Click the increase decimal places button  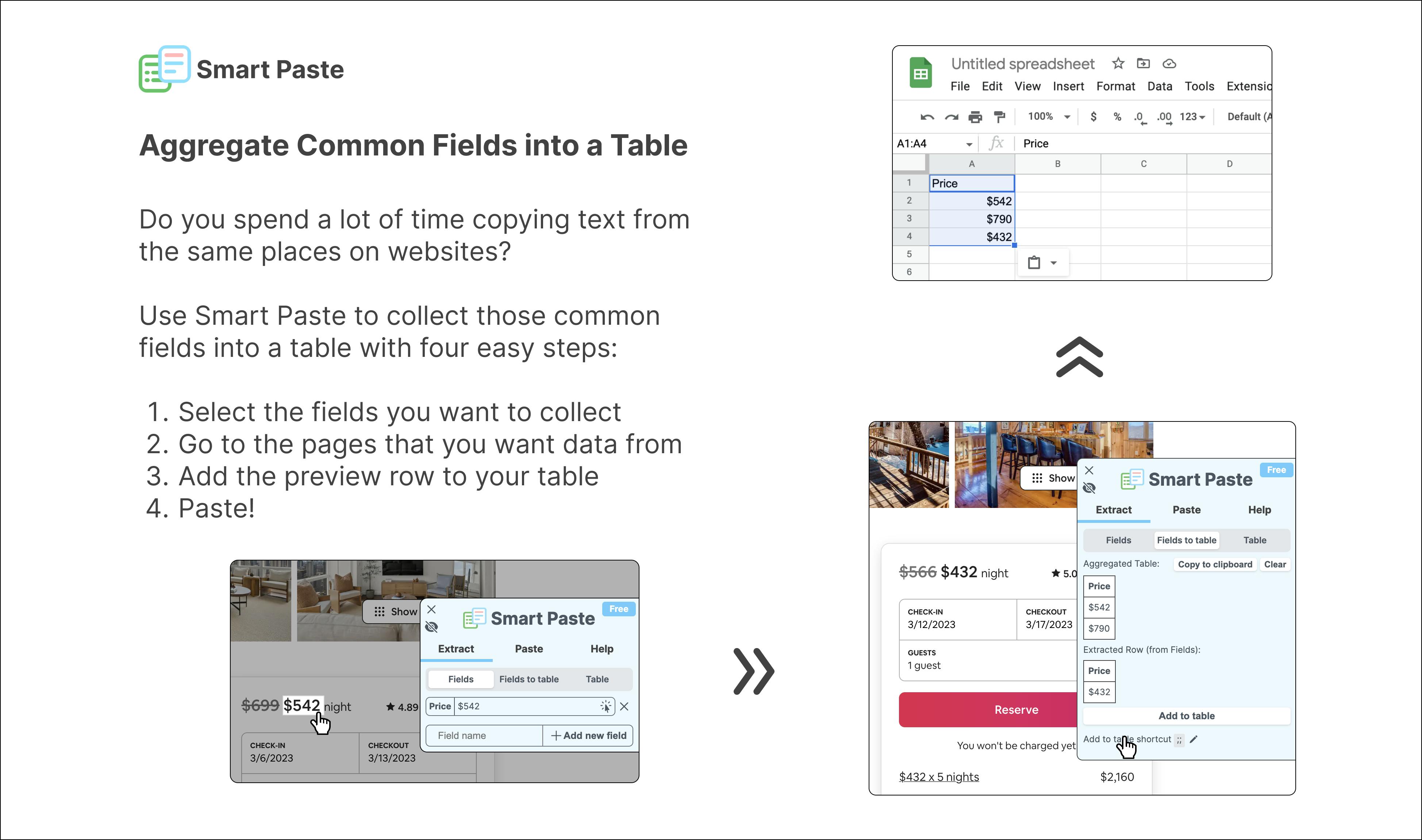point(1164,118)
